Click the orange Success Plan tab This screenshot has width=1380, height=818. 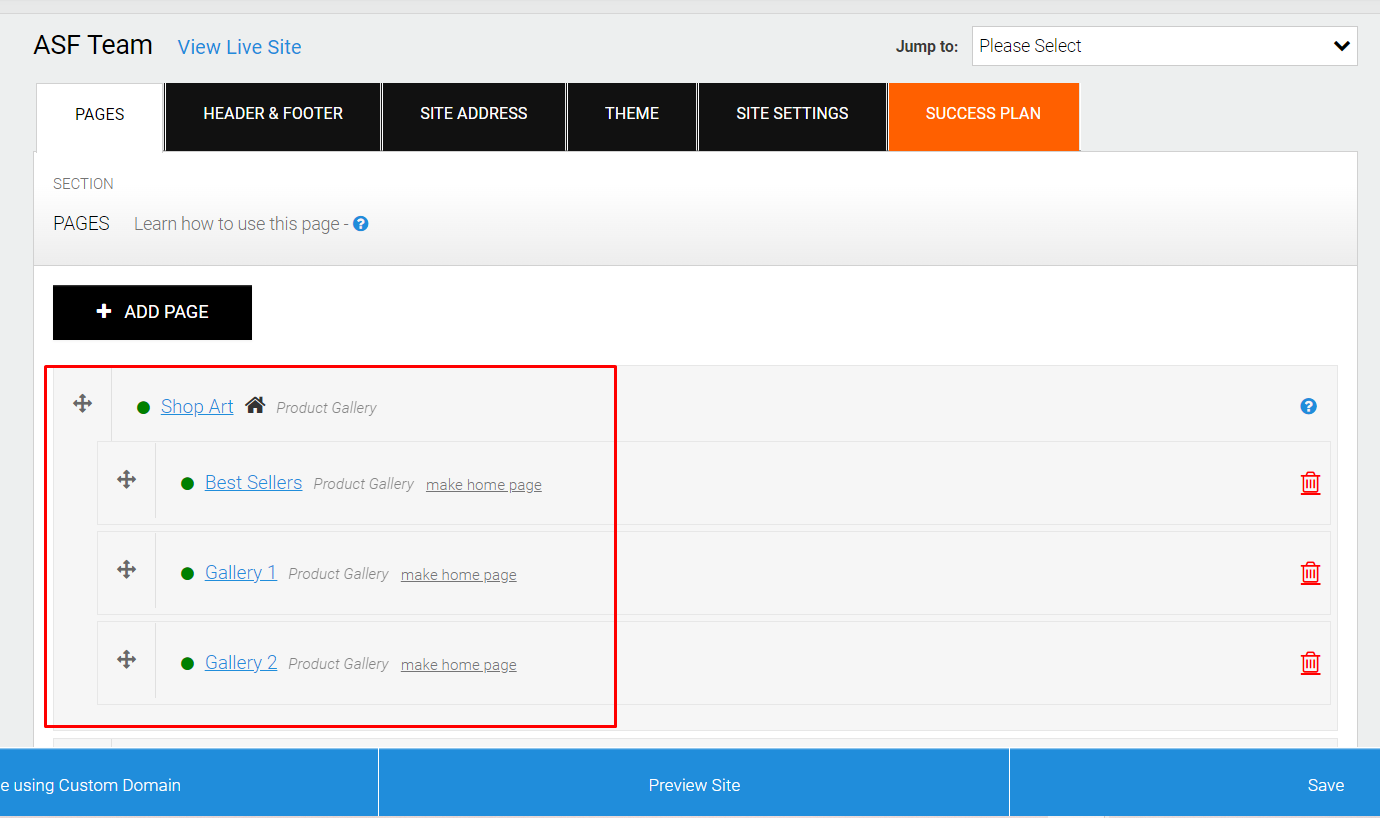(983, 113)
